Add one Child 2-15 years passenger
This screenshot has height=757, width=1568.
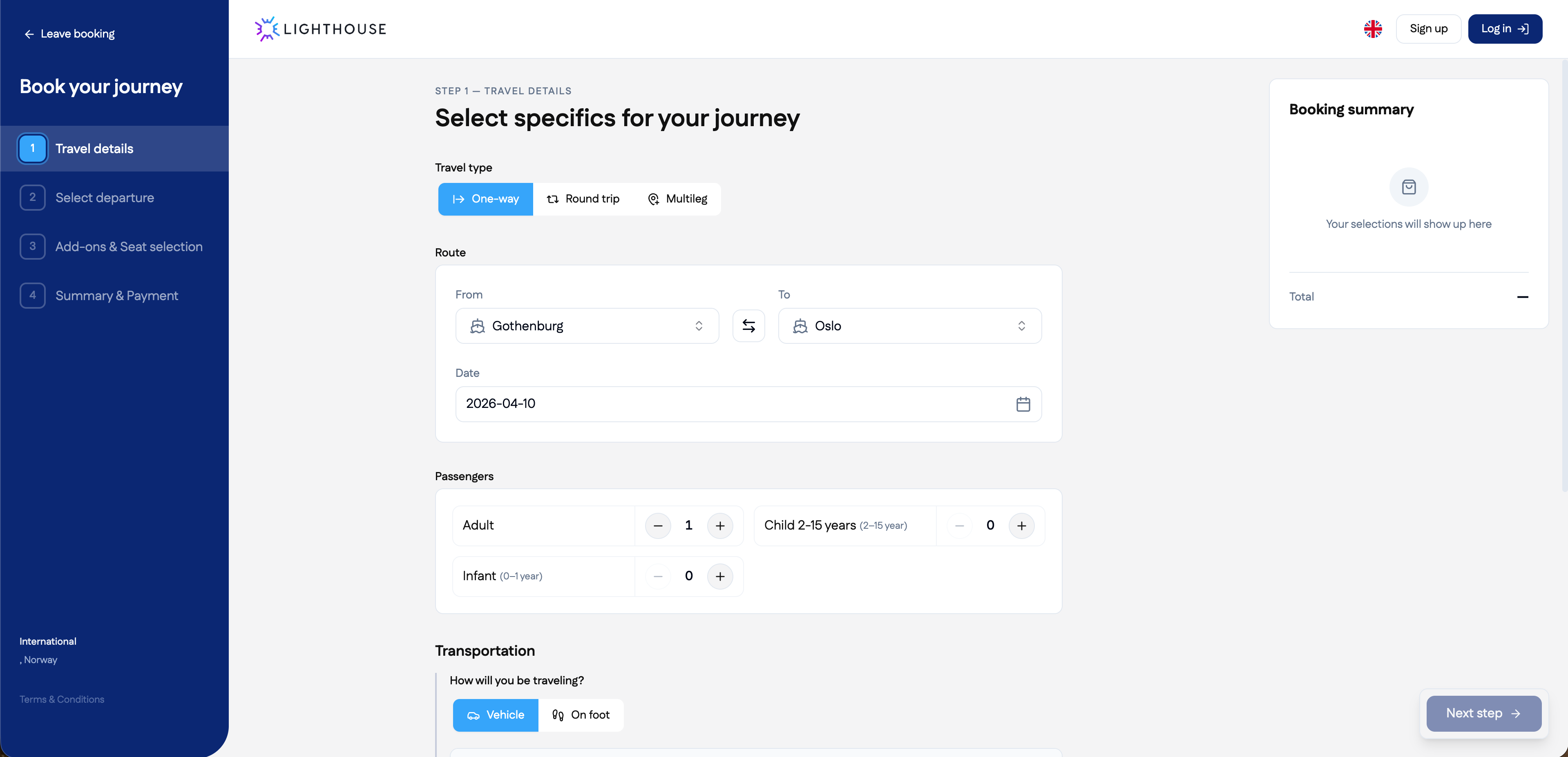point(1021,526)
